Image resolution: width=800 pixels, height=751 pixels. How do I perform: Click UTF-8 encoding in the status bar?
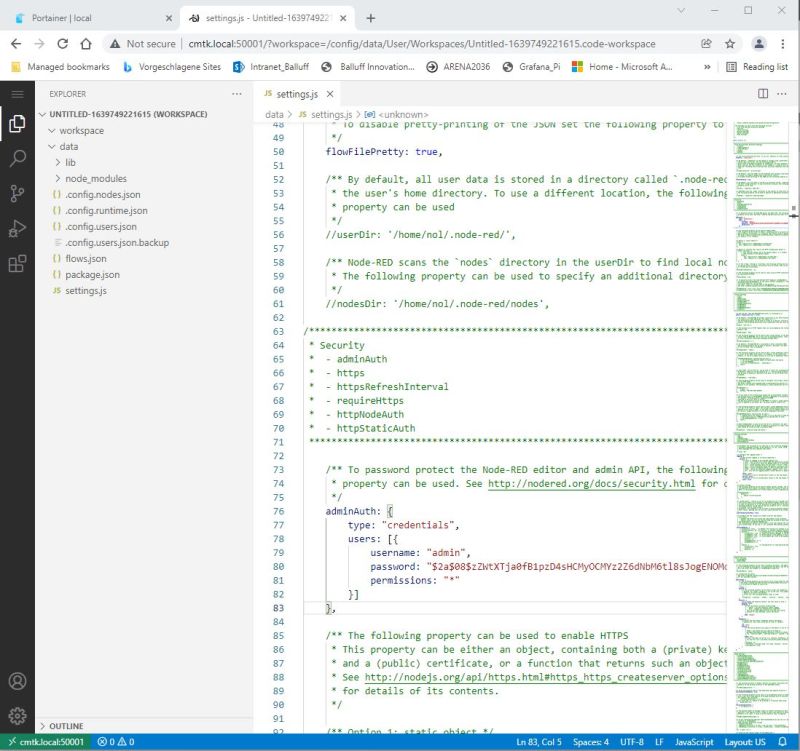tap(632, 743)
